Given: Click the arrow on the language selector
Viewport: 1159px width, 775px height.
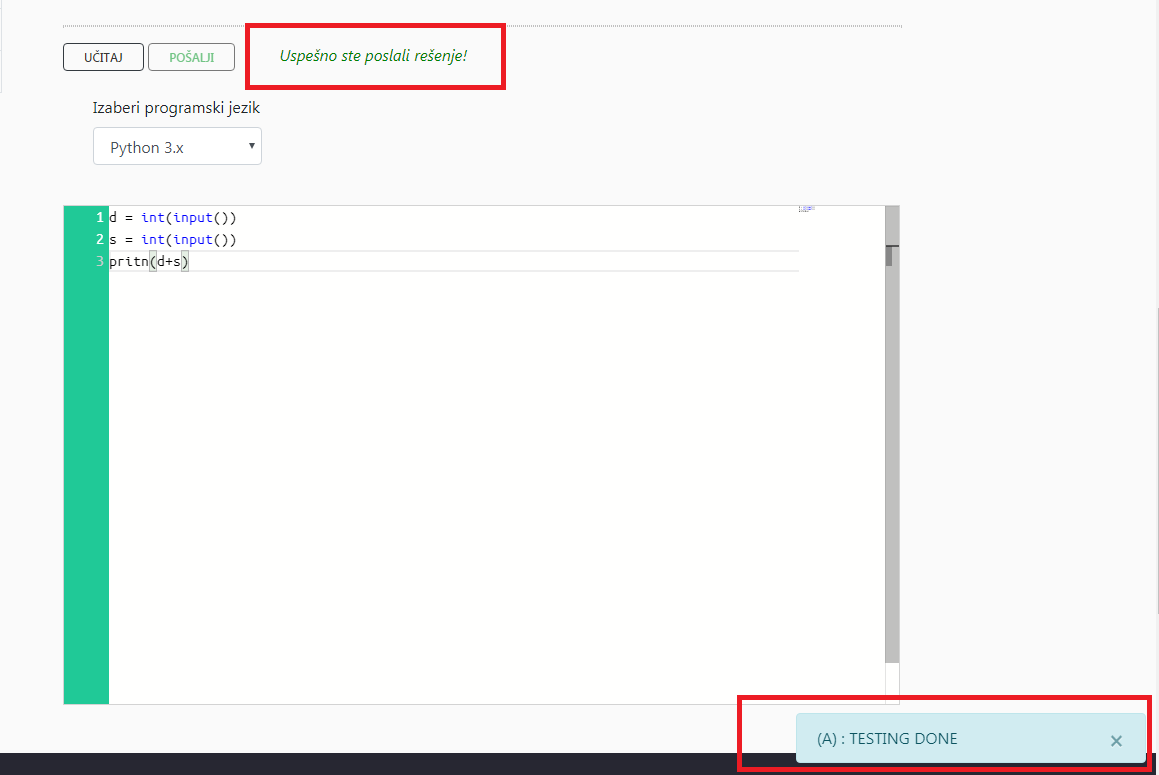Looking at the screenshot, I should point(252,146).
